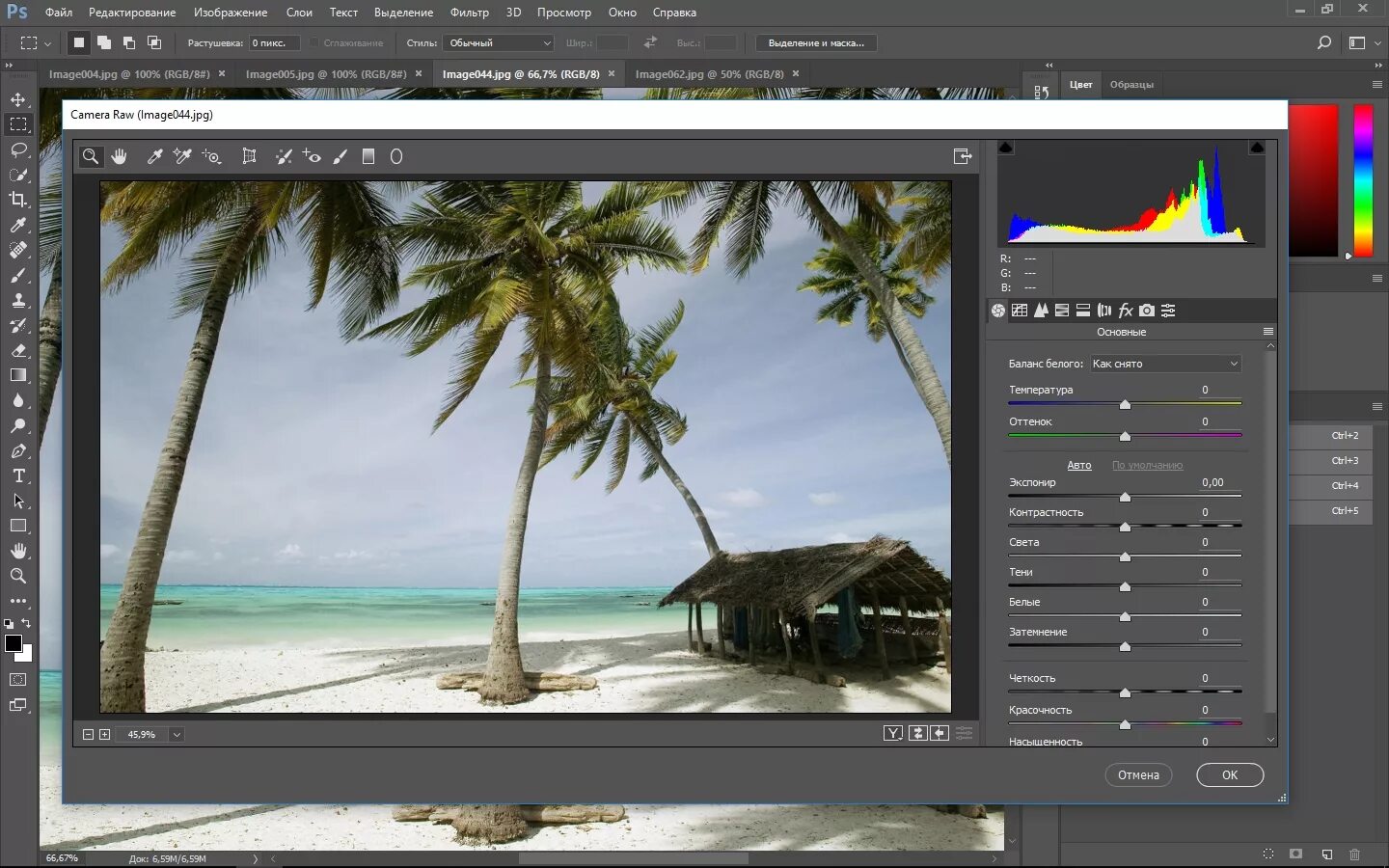Toggle before/after view with Y button
This screenshot has width=1389, height=868.
pos(893,734)
